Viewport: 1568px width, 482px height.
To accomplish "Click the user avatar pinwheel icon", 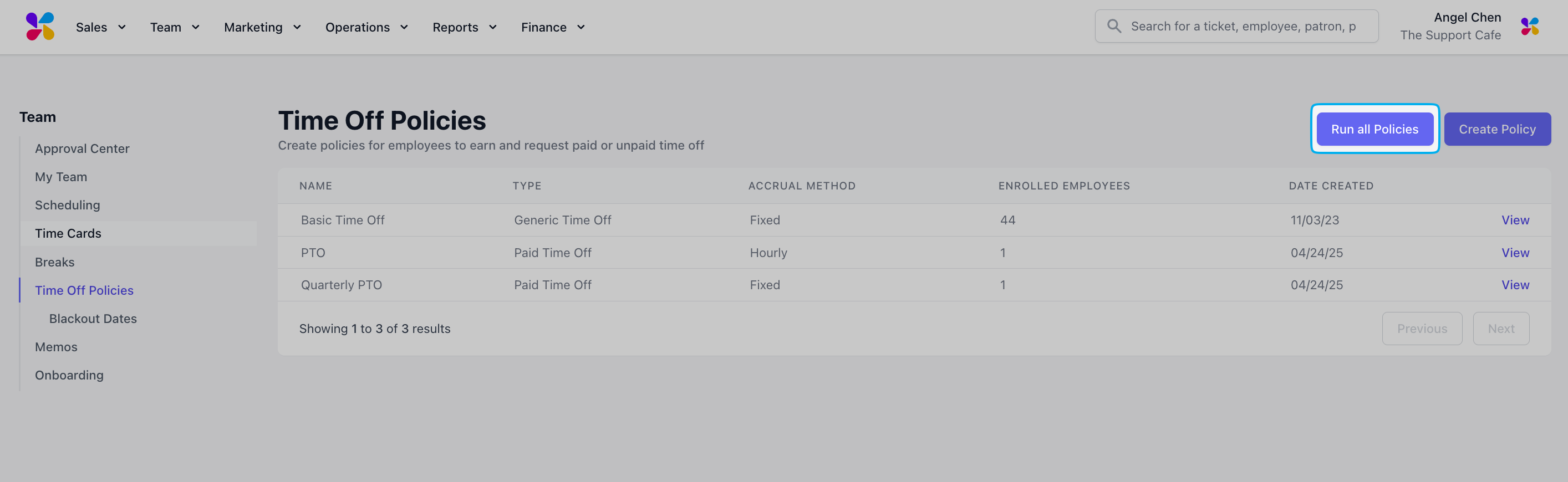I will click(1530, 26).
